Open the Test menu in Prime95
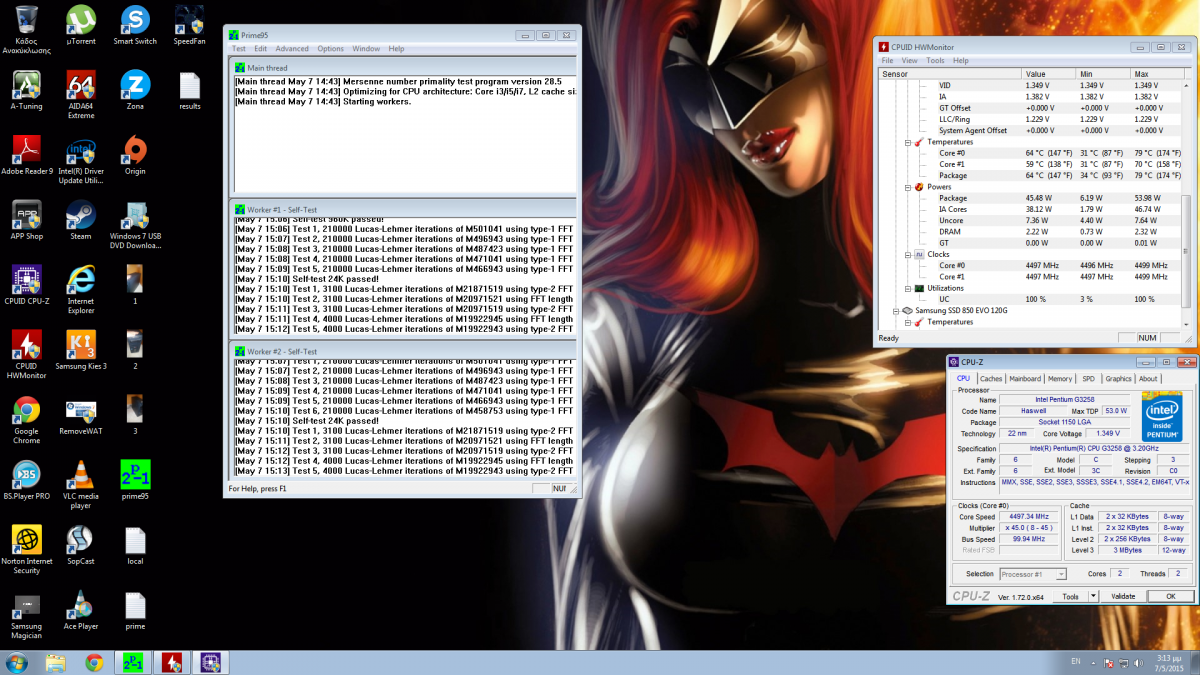Viewport: 1200px width, 675px height. click(x=239, y=49)
